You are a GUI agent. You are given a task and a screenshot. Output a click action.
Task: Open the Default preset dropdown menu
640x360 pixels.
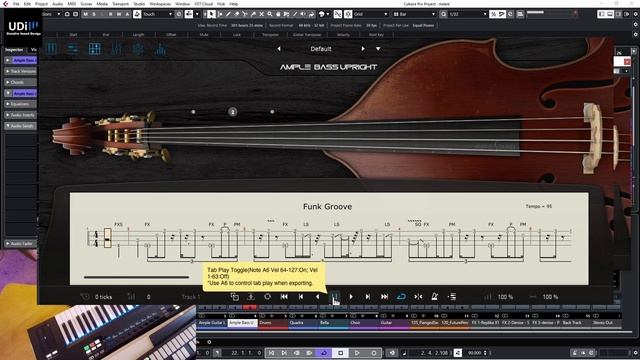point(378,49)
